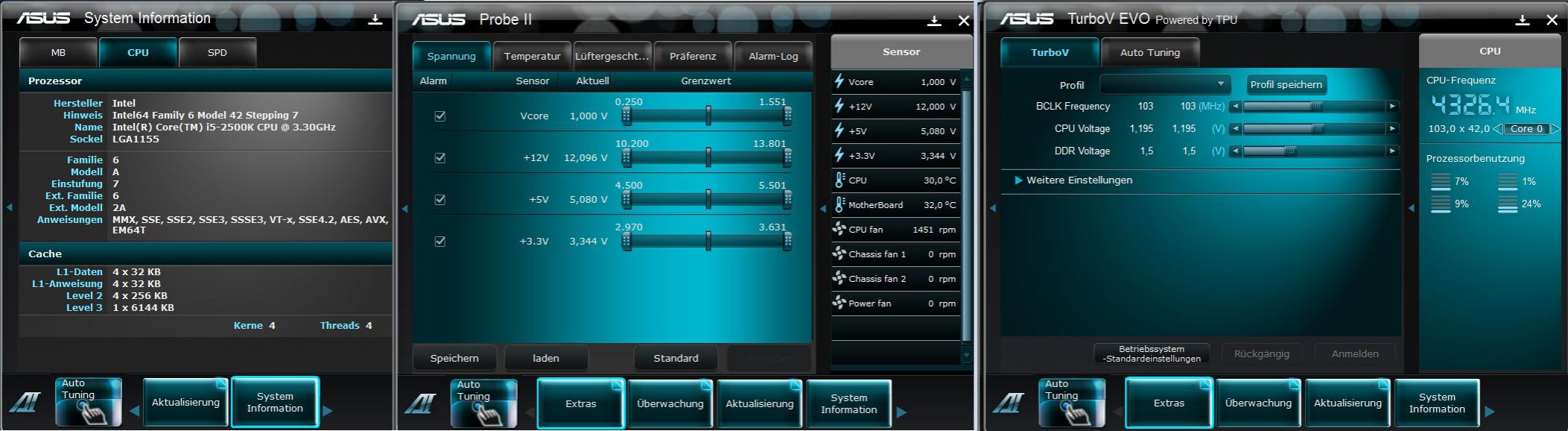Minimize-to-tray arrow icon in System Information window

click(x=375, y=20)
